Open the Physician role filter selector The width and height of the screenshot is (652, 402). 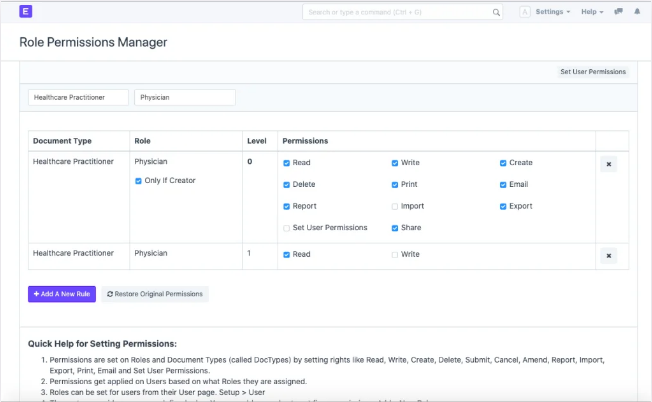point(184,98)
